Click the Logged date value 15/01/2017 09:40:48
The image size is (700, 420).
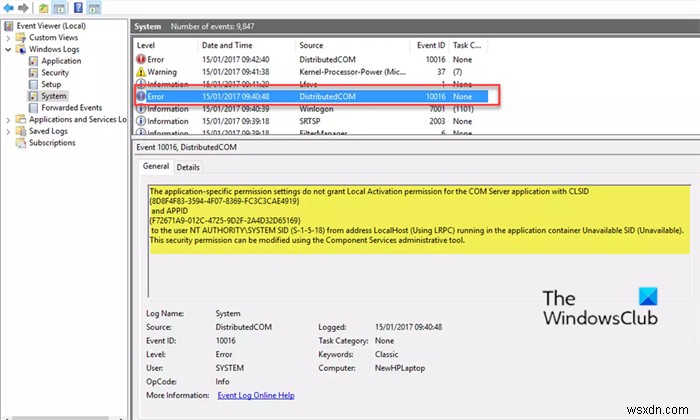408,327
